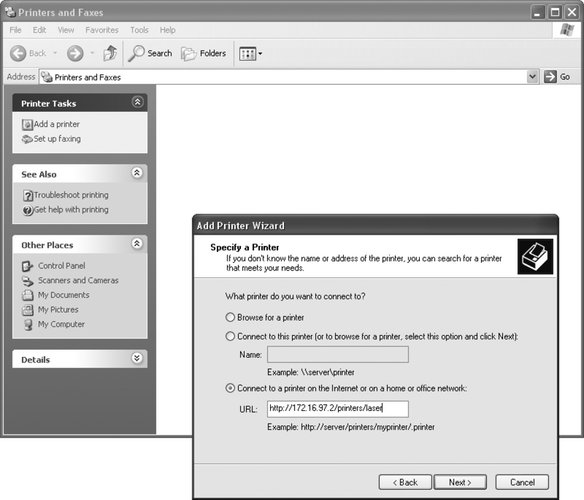584x500 pixels.
Task: Open Scanners and Cameras icon
Action: [x=28, y=281]
